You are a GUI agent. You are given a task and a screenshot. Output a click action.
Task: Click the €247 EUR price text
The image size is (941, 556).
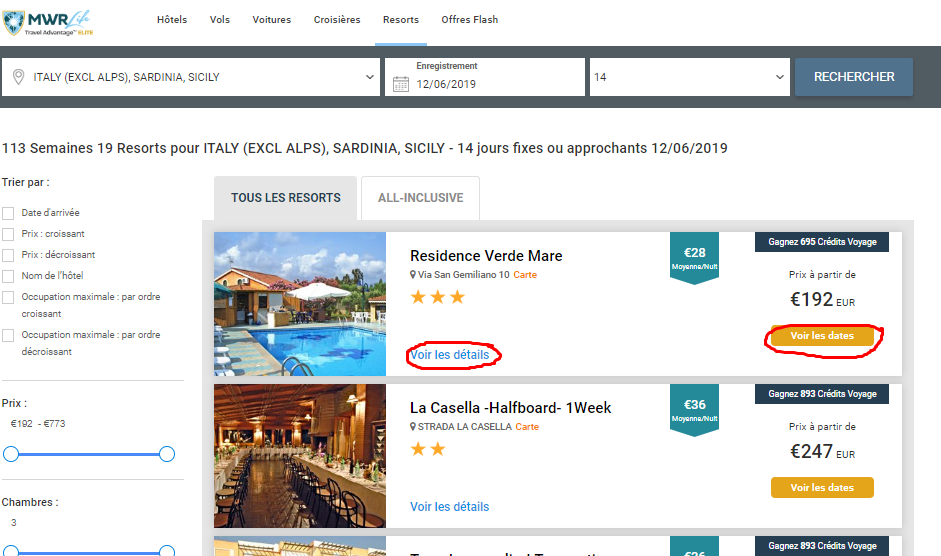822,451
